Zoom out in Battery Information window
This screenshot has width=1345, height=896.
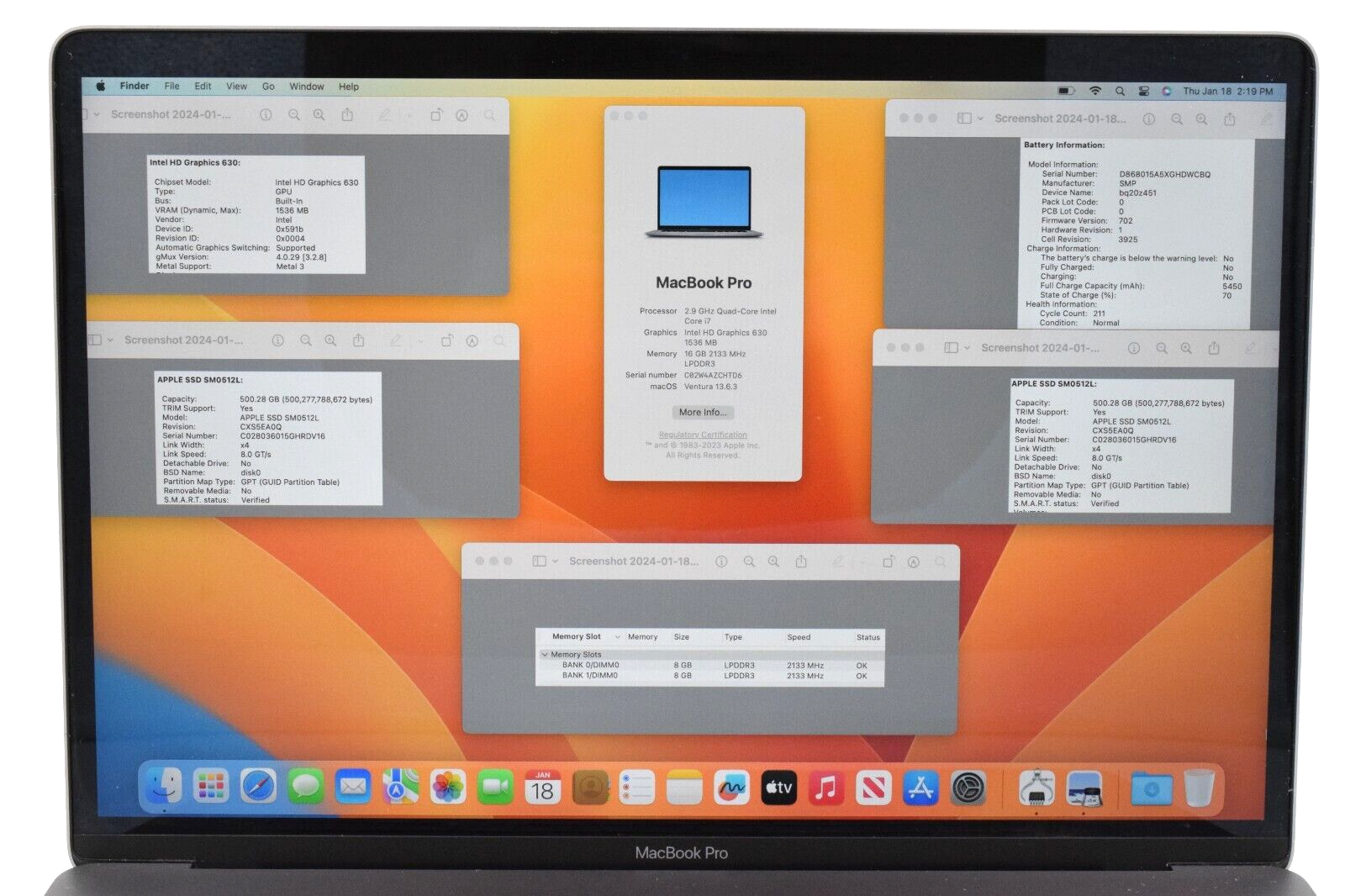1177,119
